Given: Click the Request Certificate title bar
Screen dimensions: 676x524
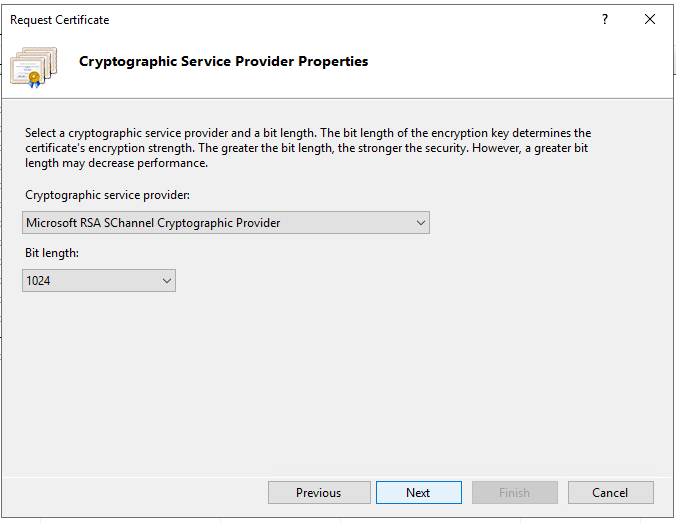Looking at the screenshot, I should (x=300, y=19).
